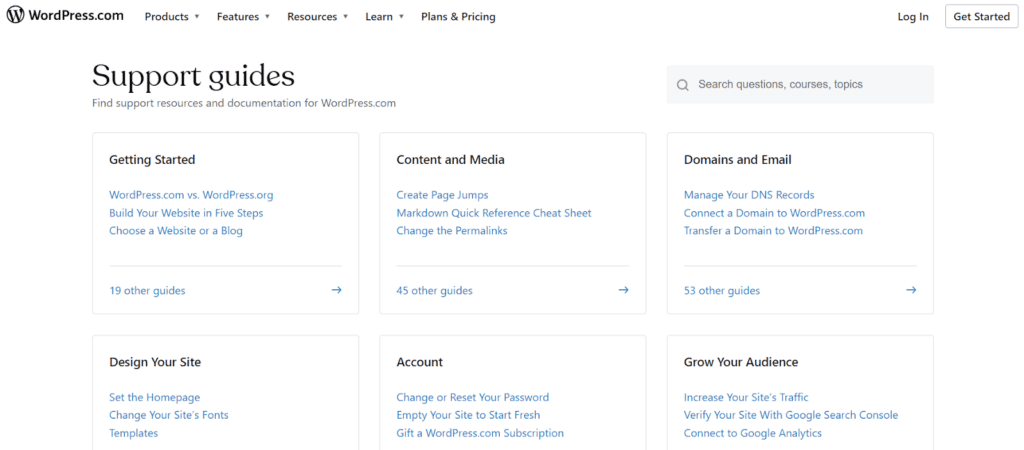Click the arrow in Content and Media card
This screenshot has width=1024, height=450.
coord(624,290)
